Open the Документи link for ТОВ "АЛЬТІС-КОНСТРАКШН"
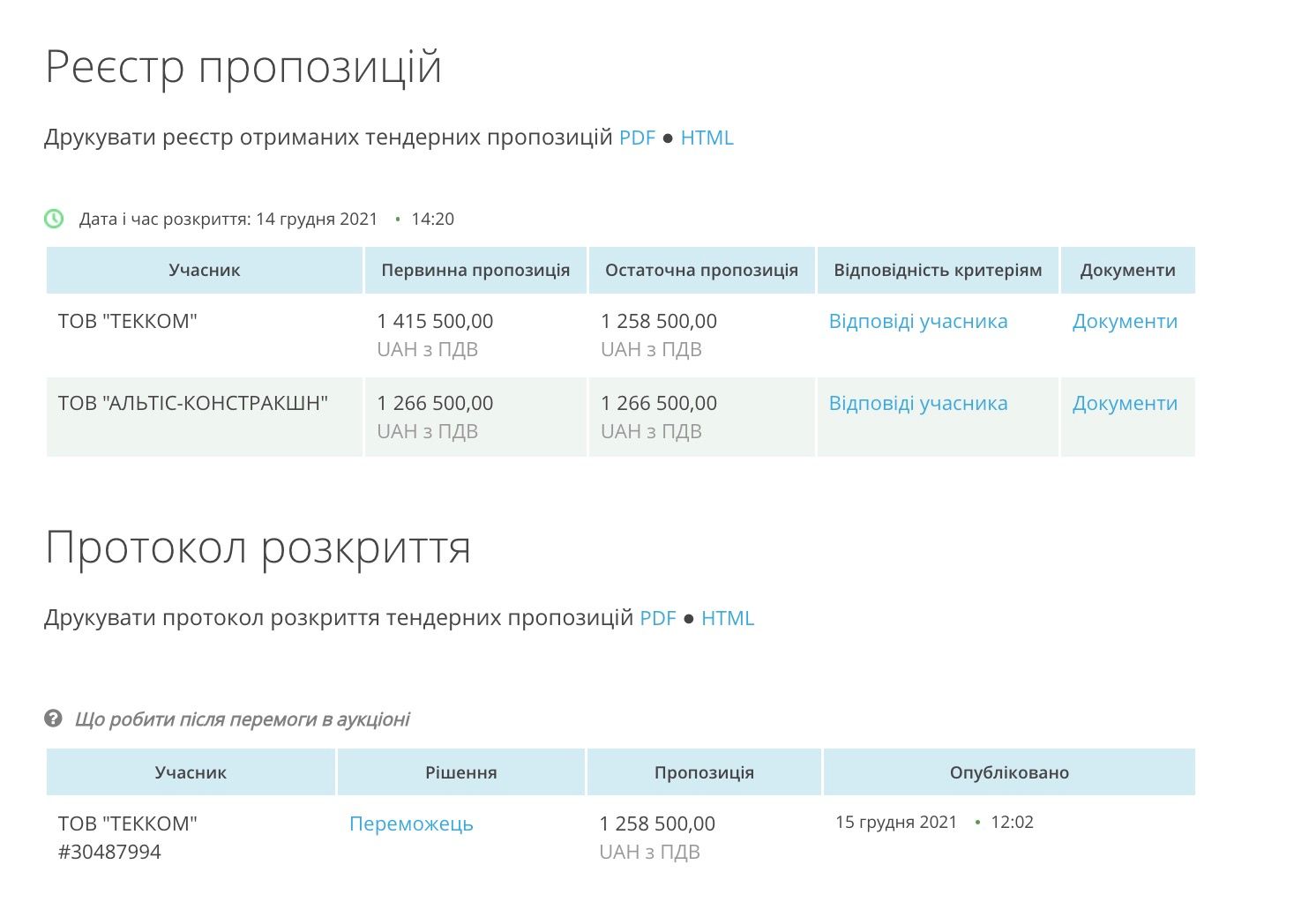 pos(1125,404)
